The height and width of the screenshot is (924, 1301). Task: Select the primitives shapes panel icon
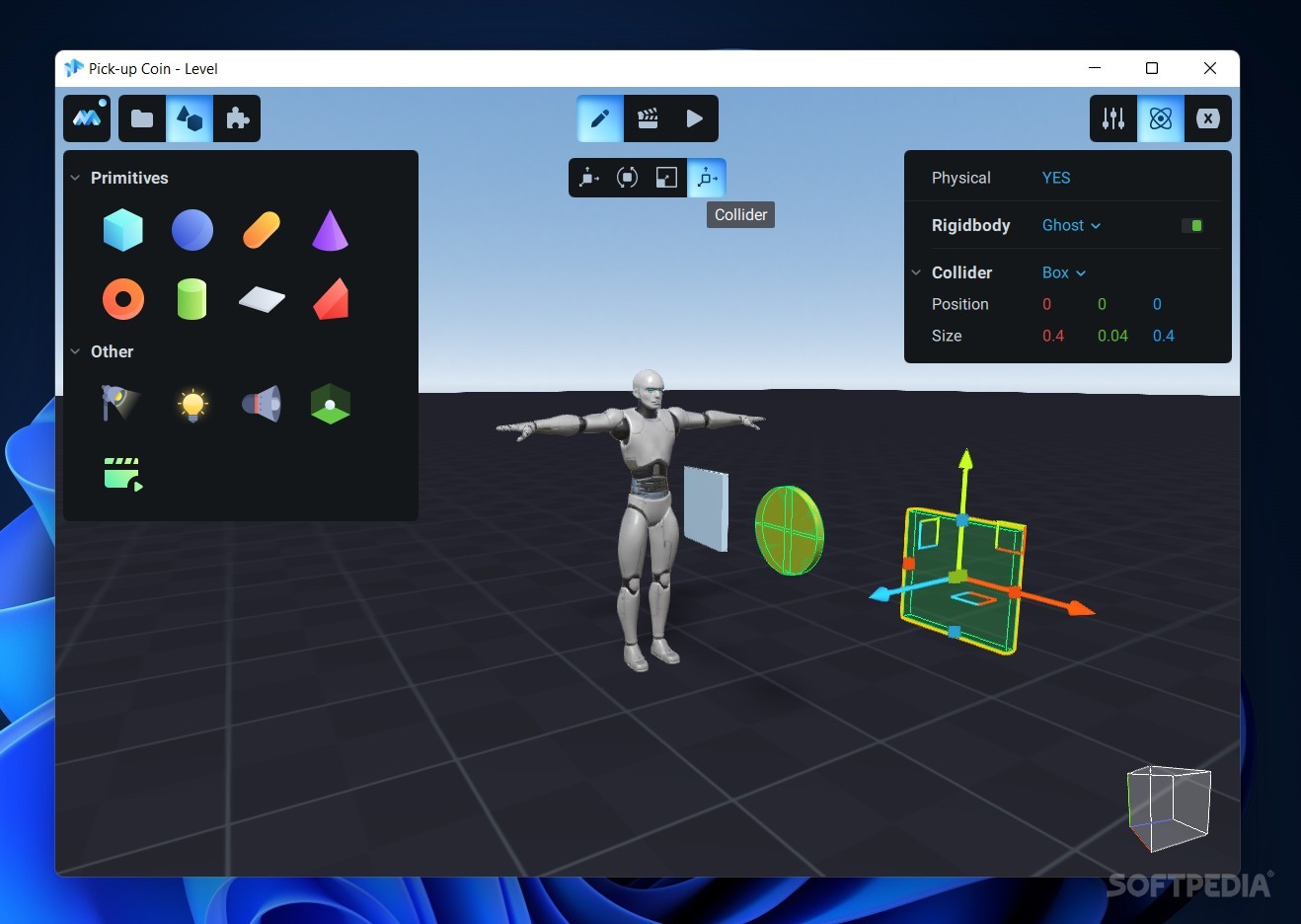[190, 118]
